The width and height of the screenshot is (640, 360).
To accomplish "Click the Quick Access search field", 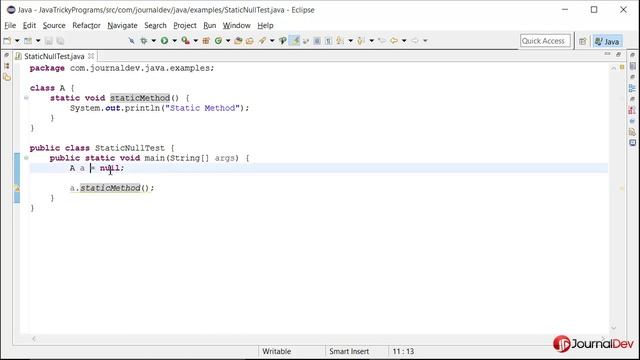I will 545,41.
